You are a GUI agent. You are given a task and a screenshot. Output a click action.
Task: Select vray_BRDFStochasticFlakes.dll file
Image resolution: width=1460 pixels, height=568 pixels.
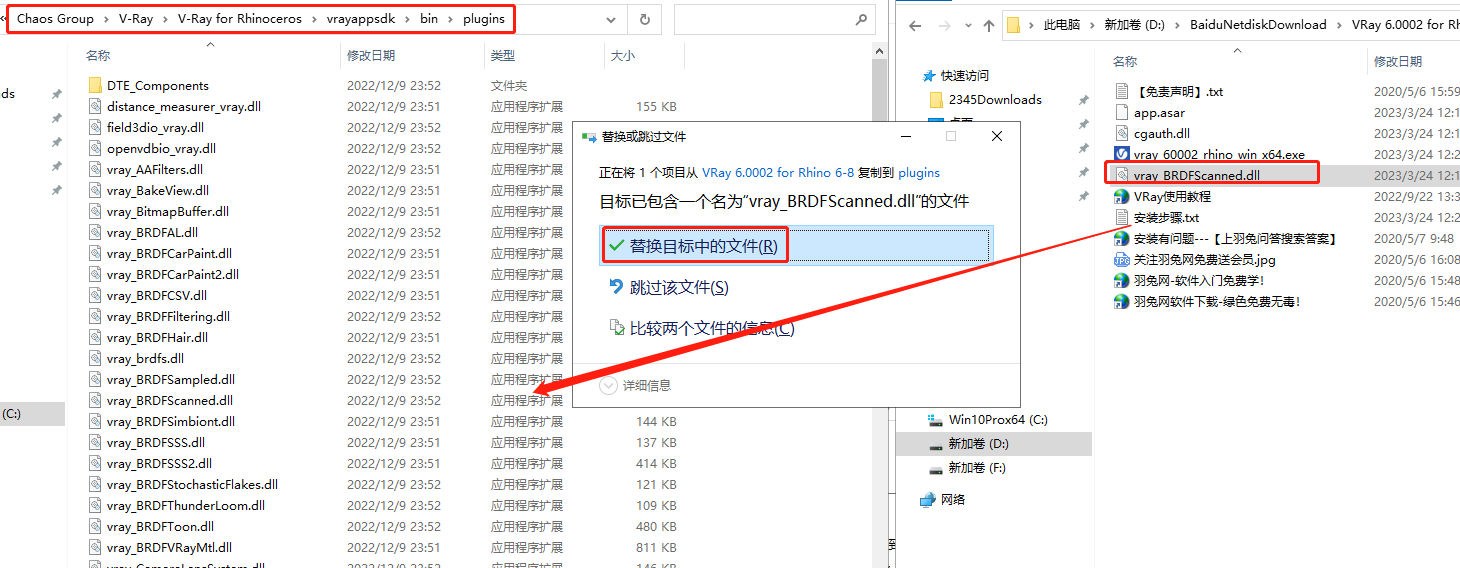pyautogui.click(x=192, y=485)
